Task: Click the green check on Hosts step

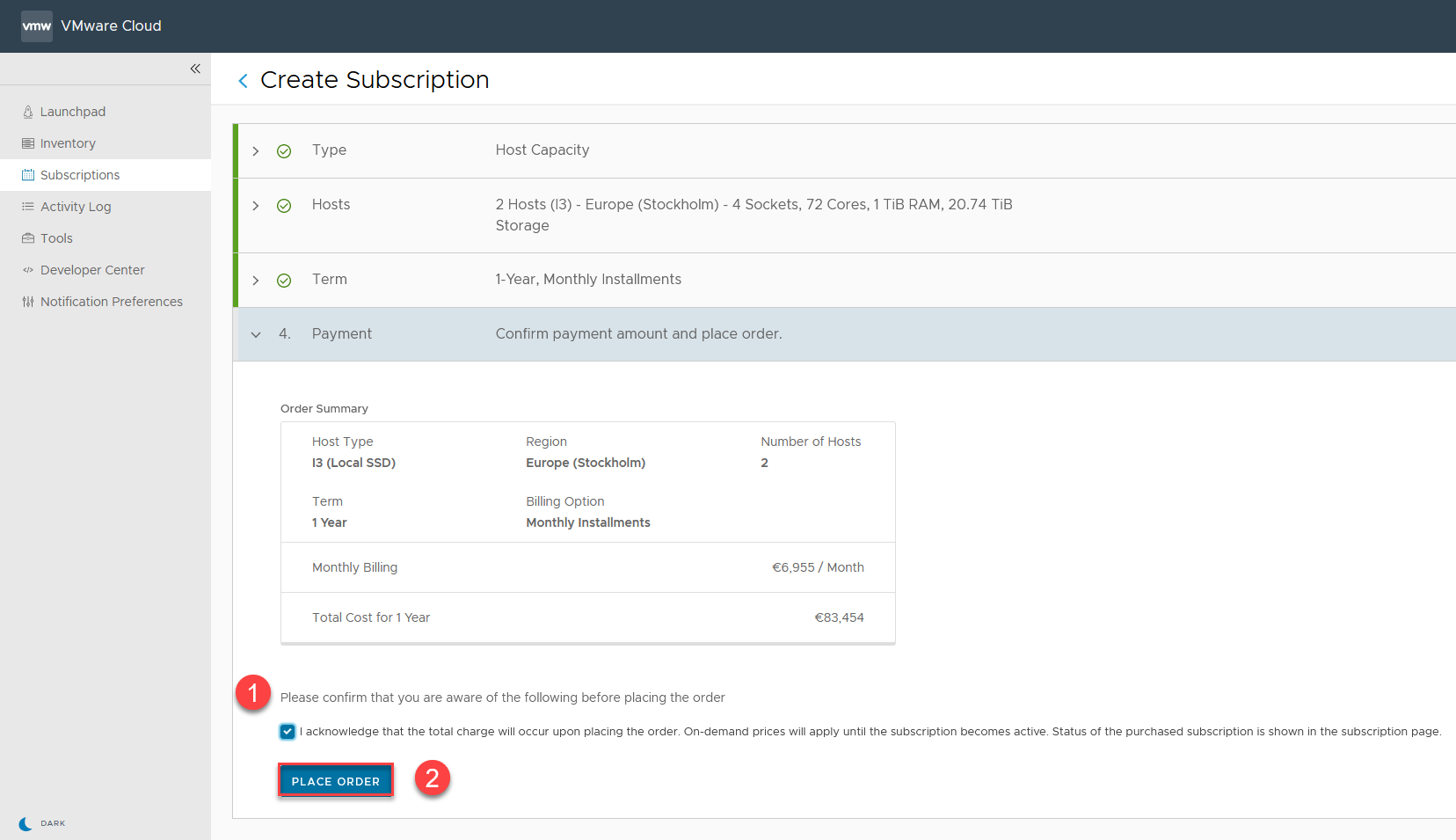Action: (284, 206)
